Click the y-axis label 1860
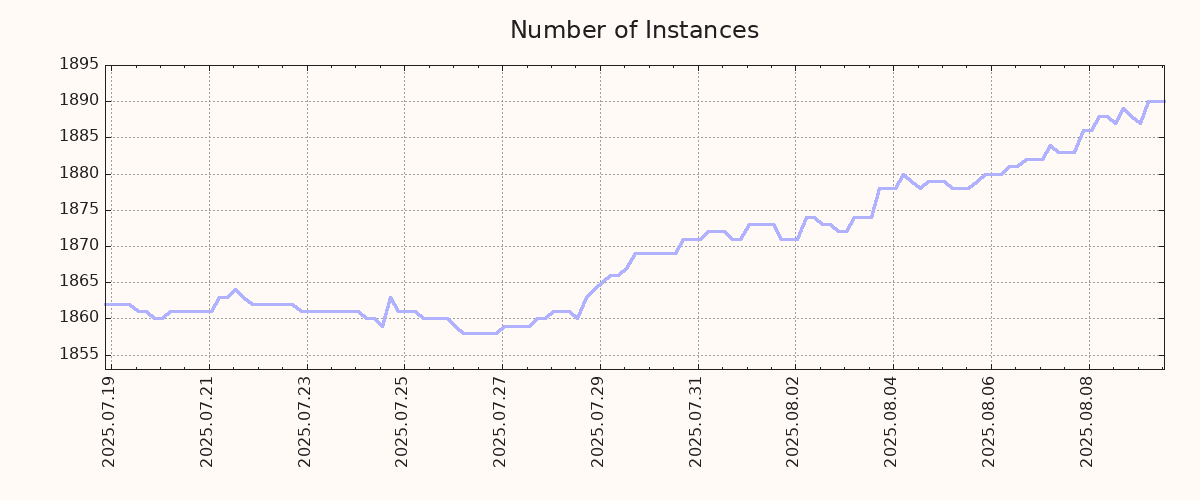Image resolution: width=1200 pixels, height=500 pixels. pyautogui.click(x=79, y=318)
